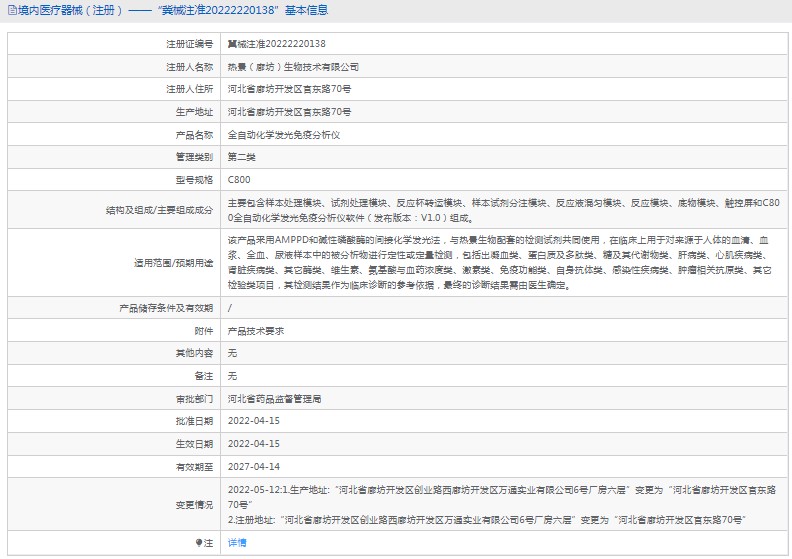Click the 生效日期 value 2022-04-15

254,443
